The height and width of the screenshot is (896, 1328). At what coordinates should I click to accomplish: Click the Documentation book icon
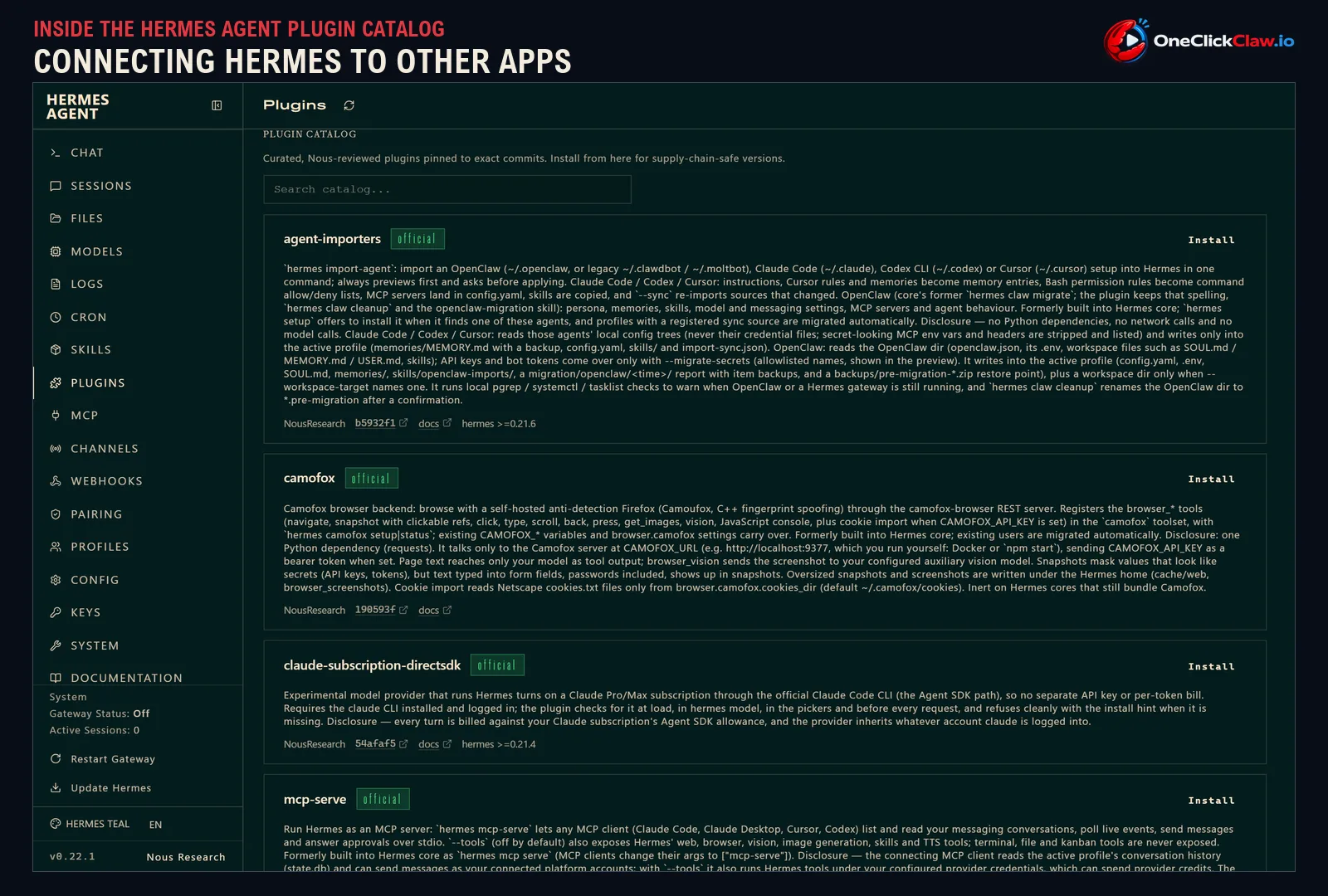(56, 678)
